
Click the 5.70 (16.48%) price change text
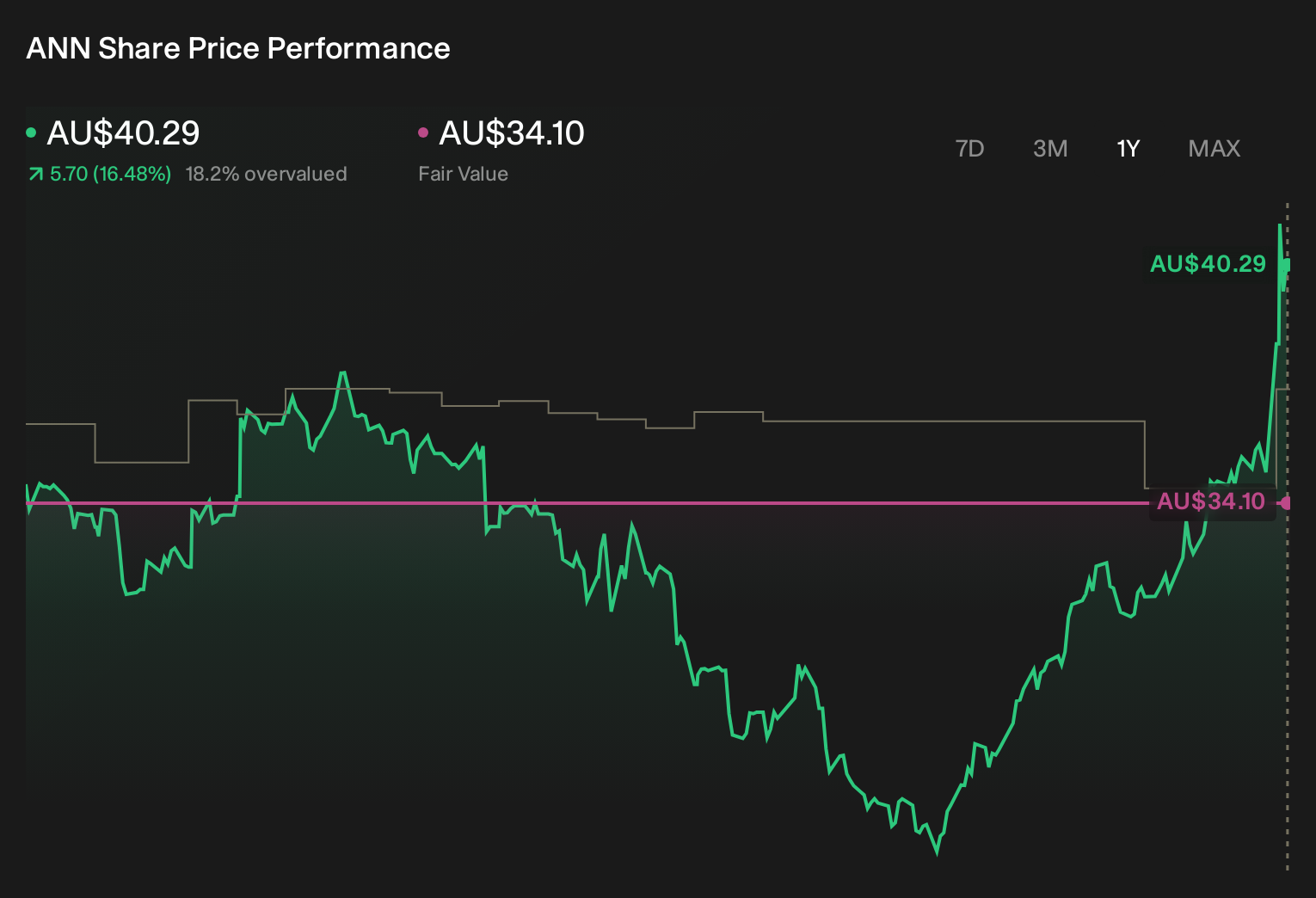(x=110, y=174)
